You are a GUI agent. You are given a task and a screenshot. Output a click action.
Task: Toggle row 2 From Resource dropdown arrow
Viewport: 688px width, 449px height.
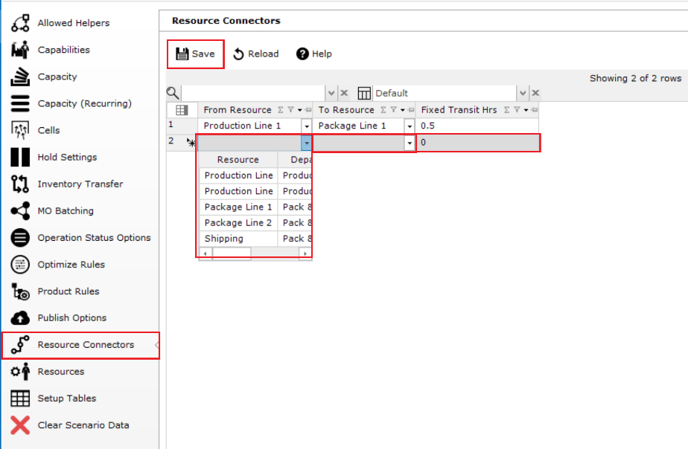[306, 143]
